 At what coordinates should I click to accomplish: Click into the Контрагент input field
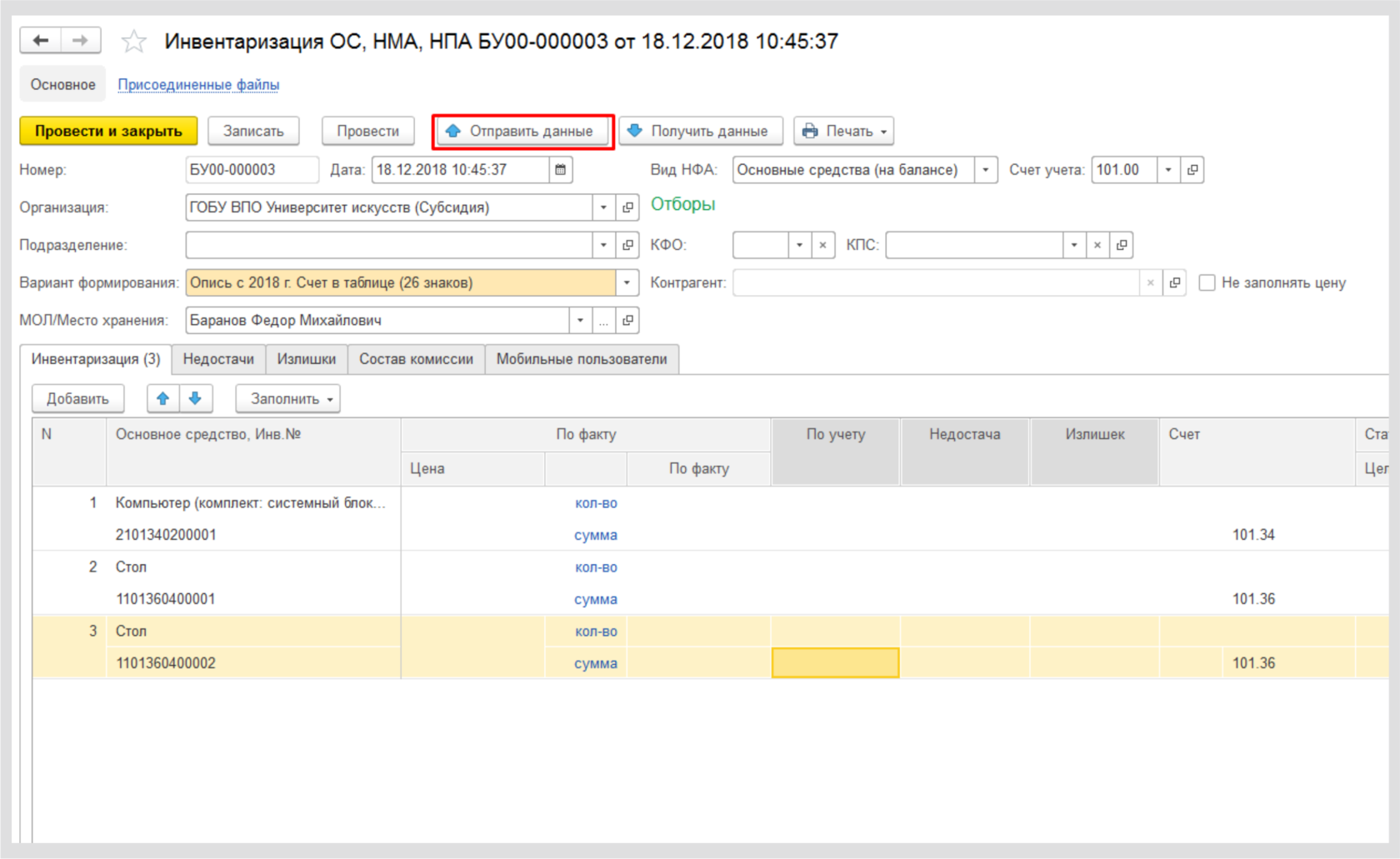coord(936,282)
